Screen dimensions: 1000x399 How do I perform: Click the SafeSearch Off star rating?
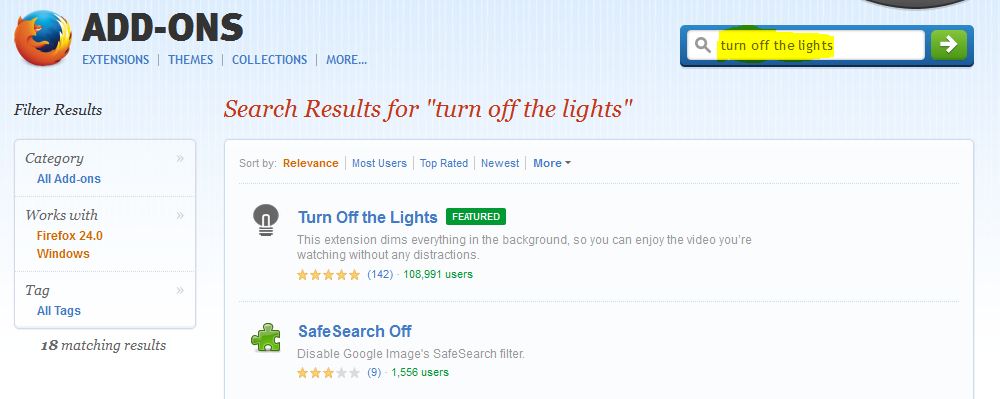tap(328, 373)
